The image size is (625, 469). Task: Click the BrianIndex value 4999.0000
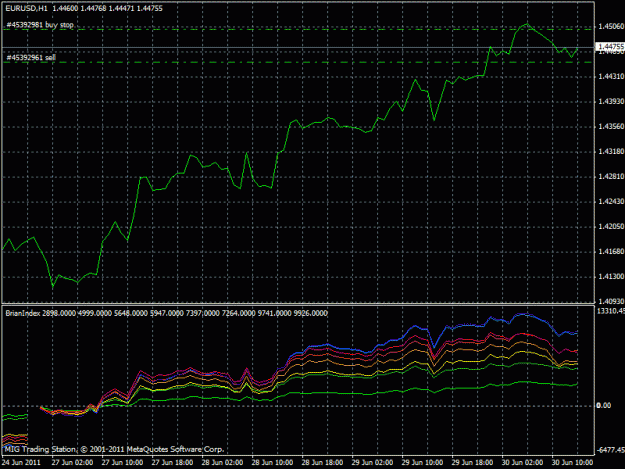pos(94,313)
